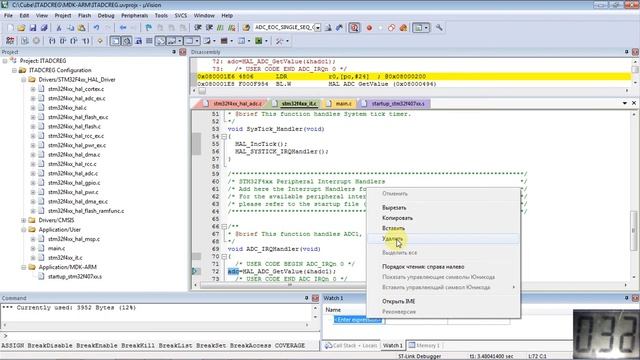640x360 pixels.
Task: Click the Run icon in the debug toolbar
Action: pyautogui.click(x=25, y=41)
